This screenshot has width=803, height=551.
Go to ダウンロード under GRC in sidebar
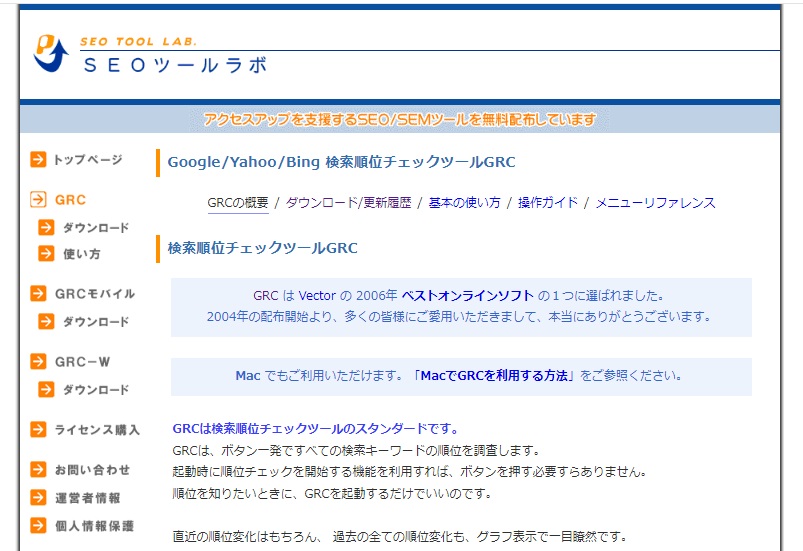pyautogui.click(x=96, y=228)
